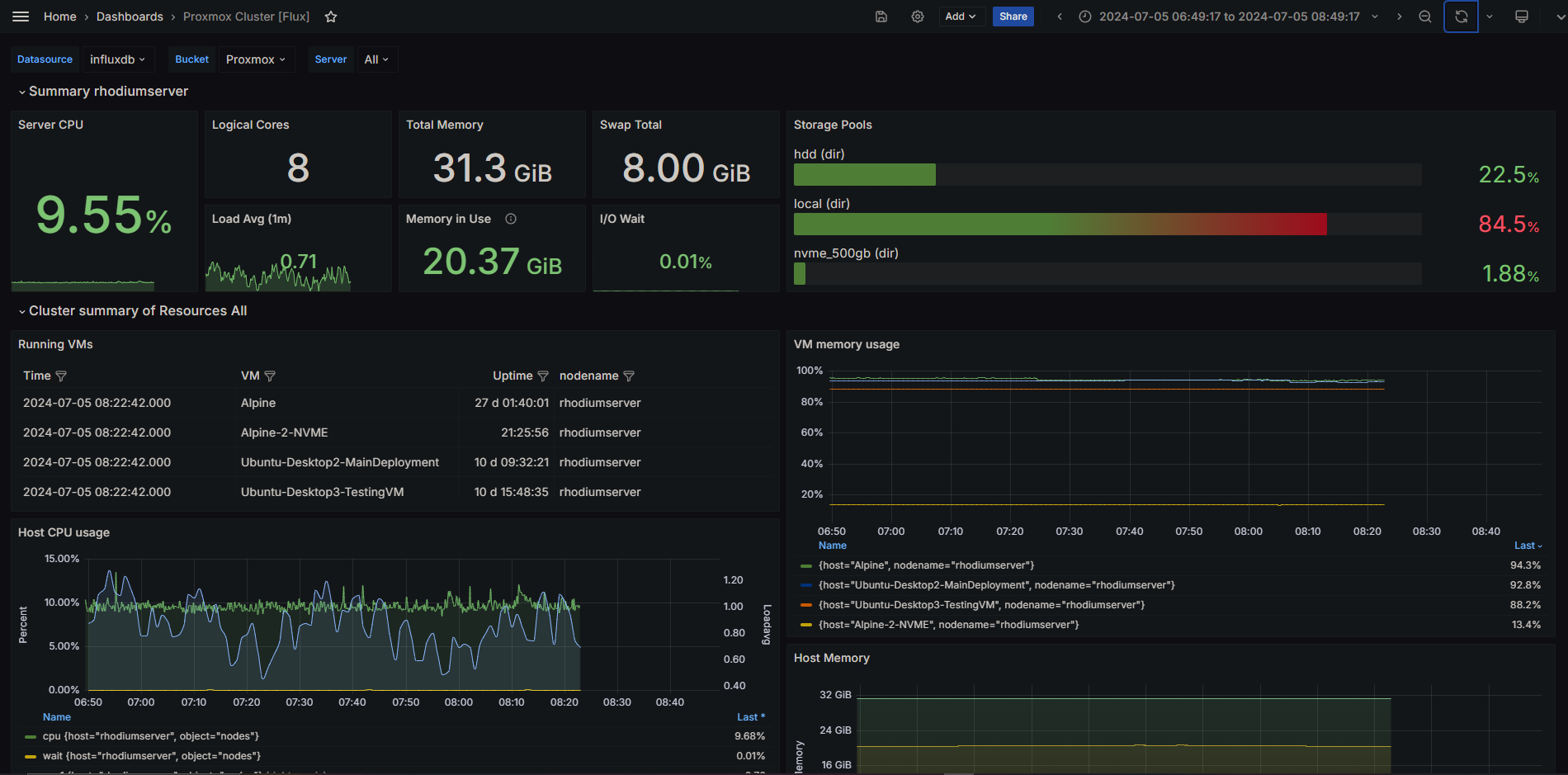Click the save dashboard icon
Viewport: 1568px width, 775px height.
coord(881,17)
